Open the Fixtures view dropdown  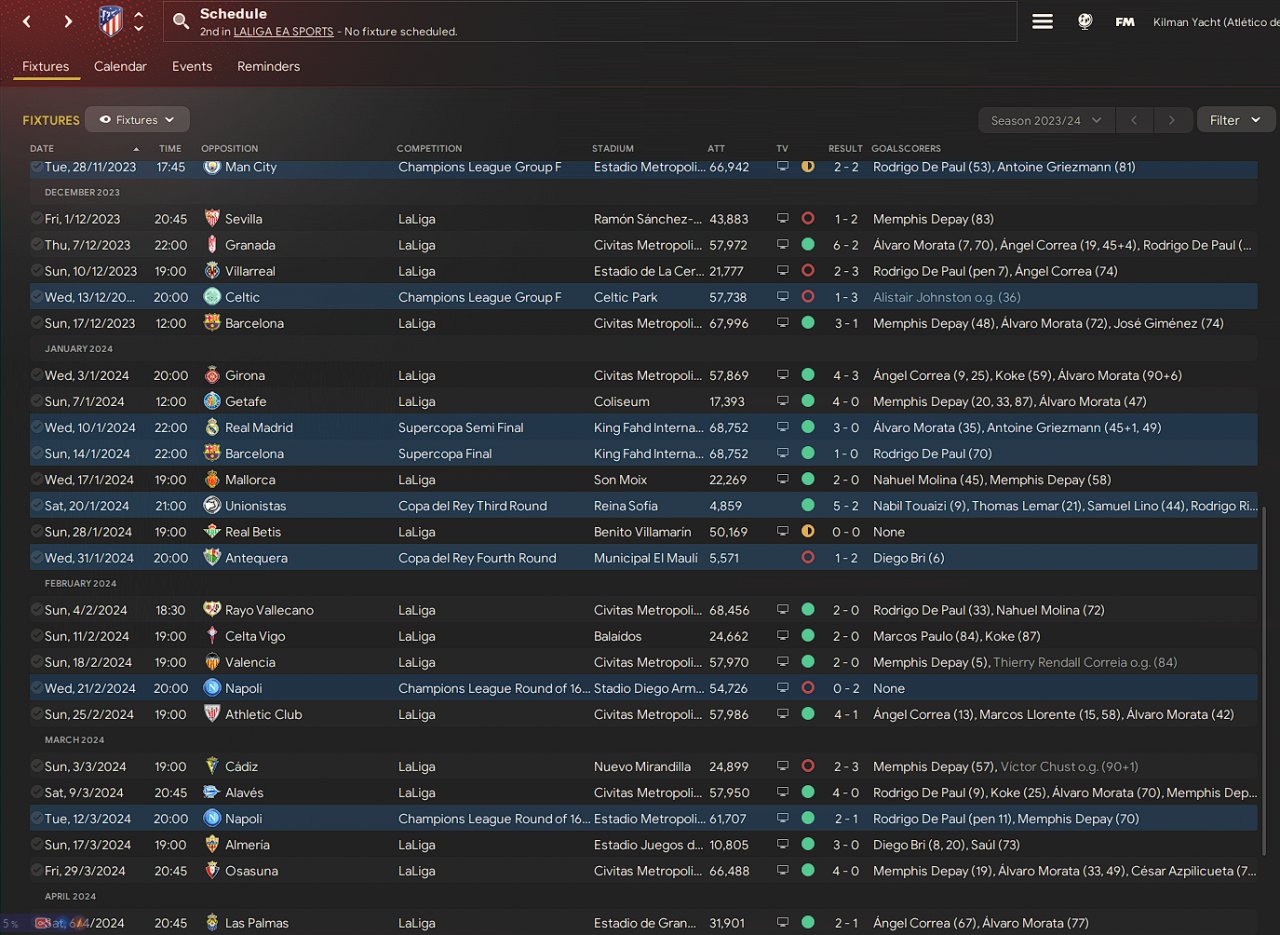click(137, 120)
